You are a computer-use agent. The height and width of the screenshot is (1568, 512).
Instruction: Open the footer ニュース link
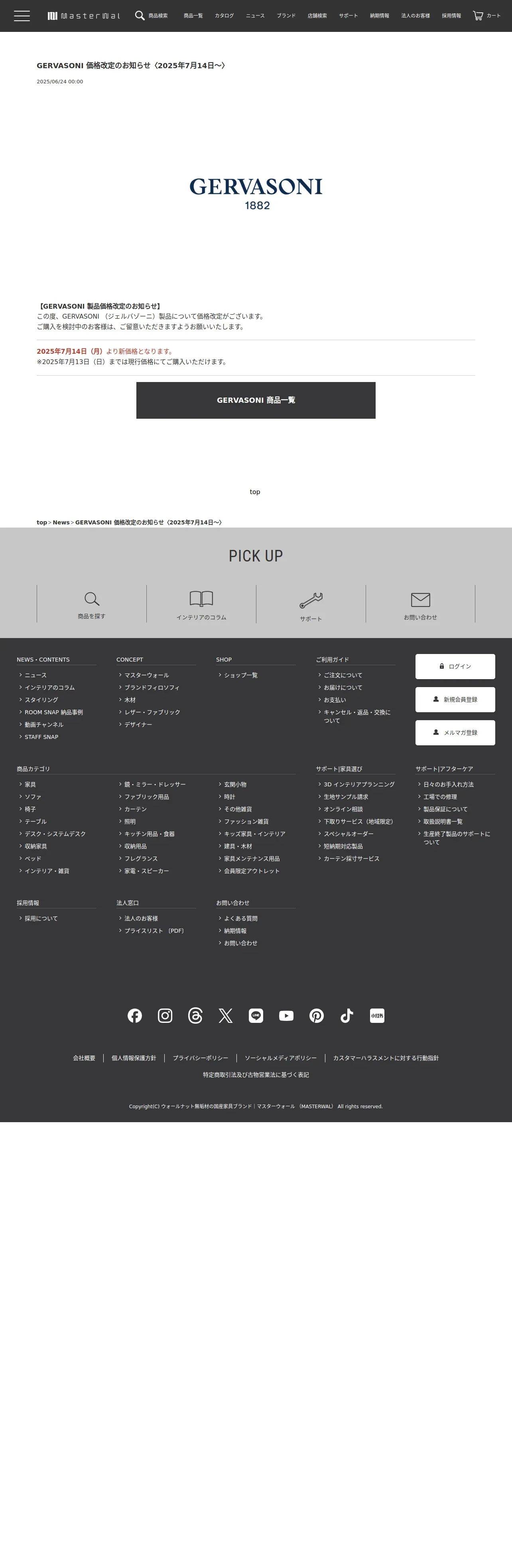pos(35,675)
